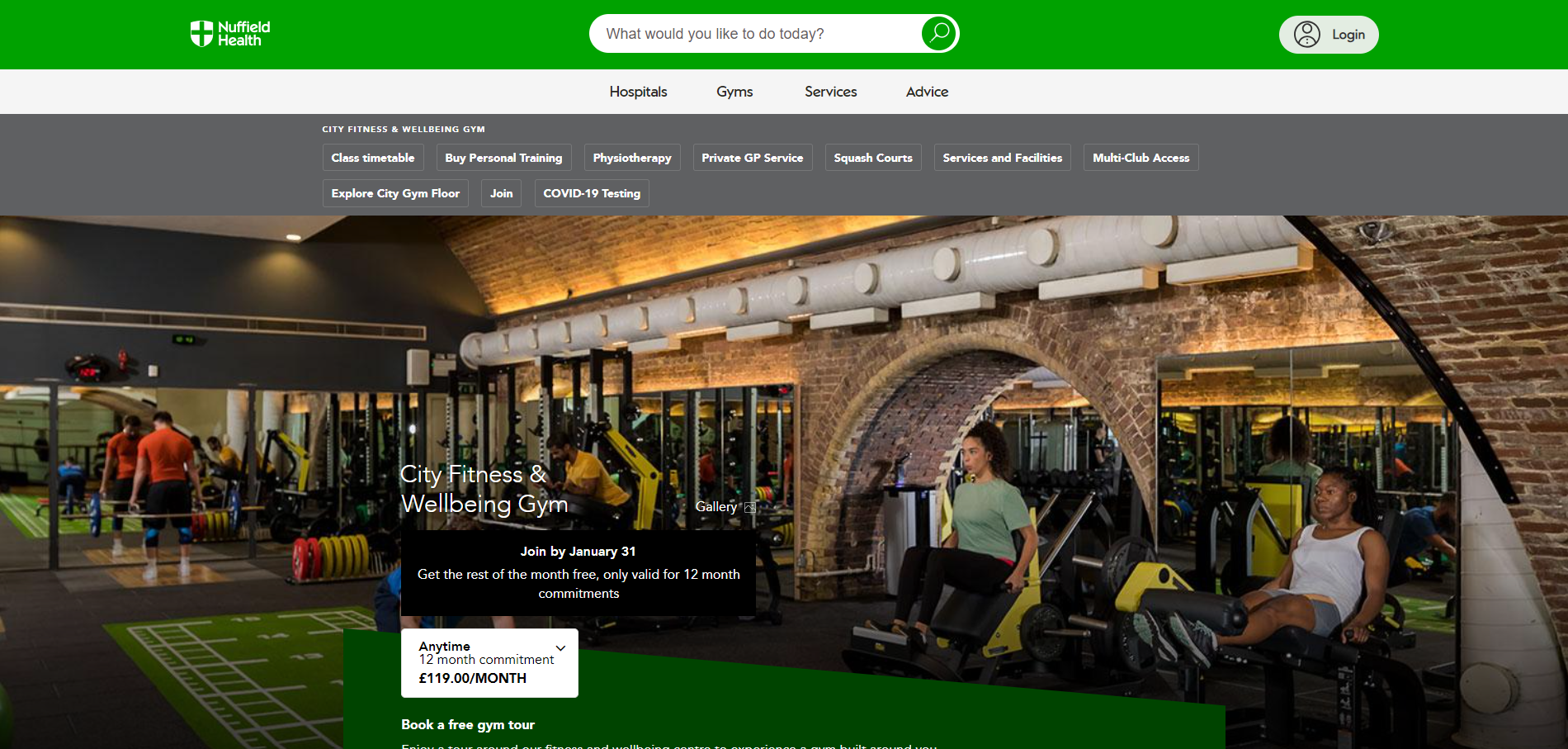Select the Services menu item

830,91
